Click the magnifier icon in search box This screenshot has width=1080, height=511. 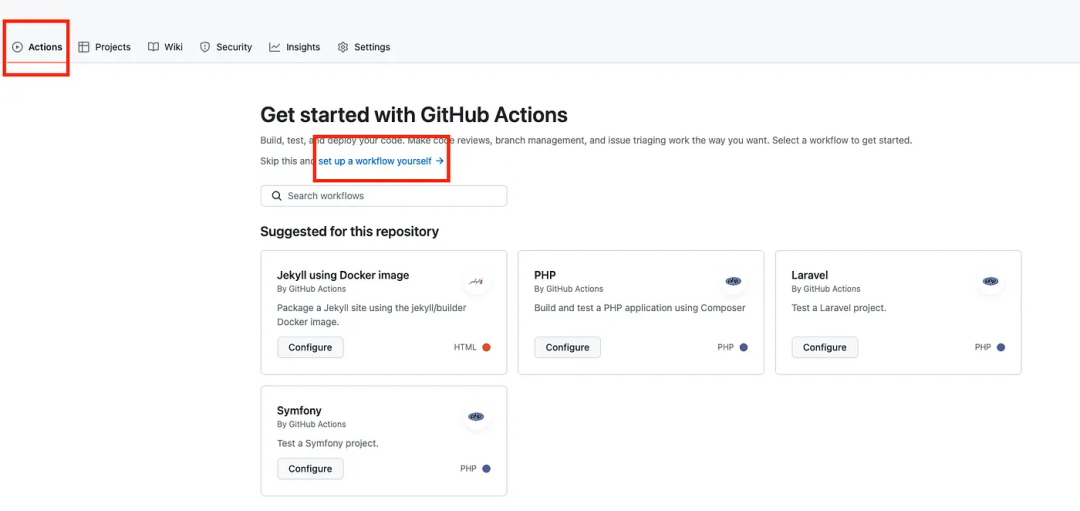click(277, 196)
